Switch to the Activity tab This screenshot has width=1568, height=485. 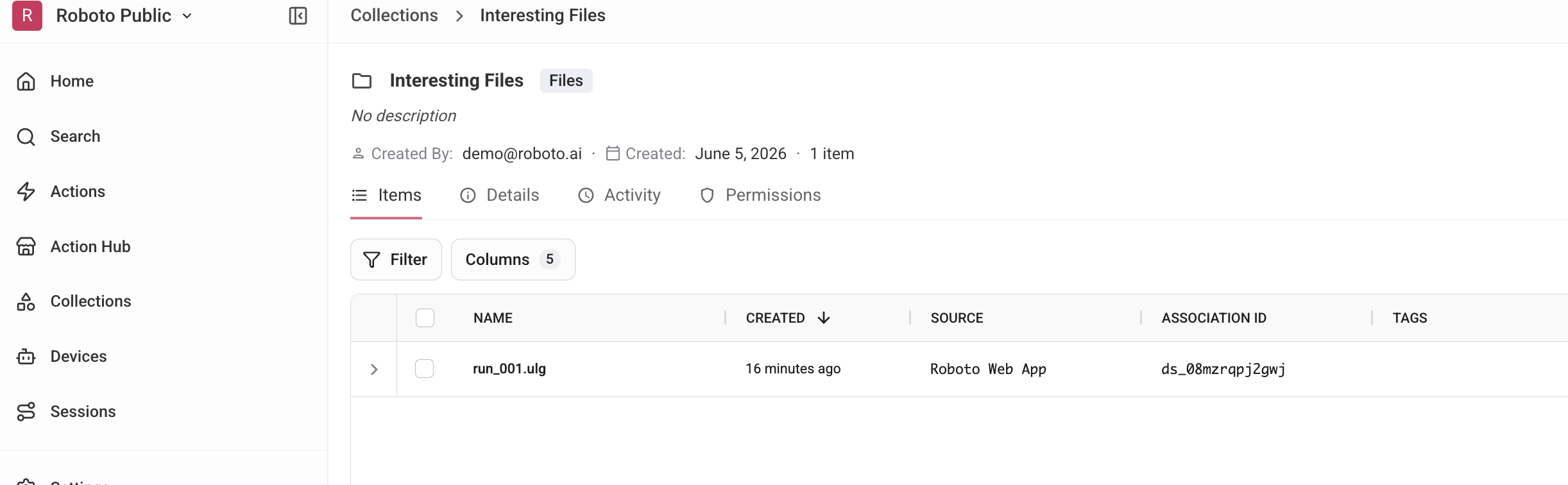(x=619, y=195)
